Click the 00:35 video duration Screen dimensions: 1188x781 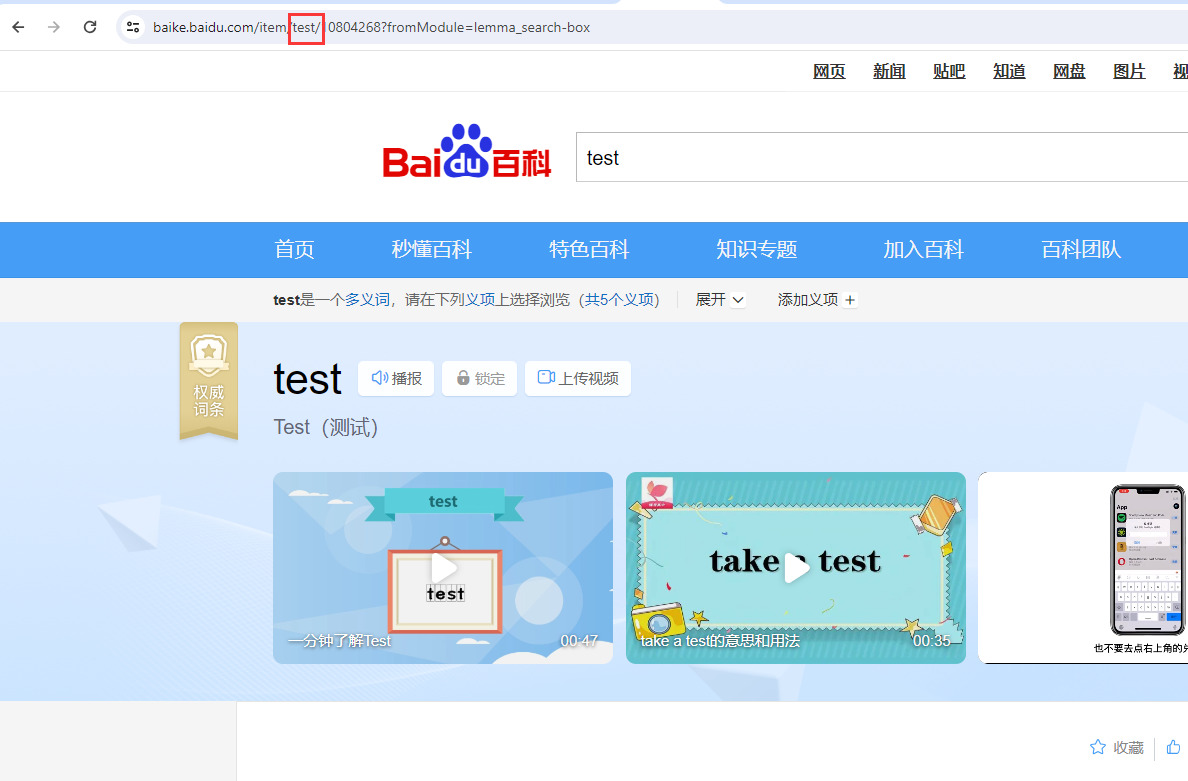[931, 641]
